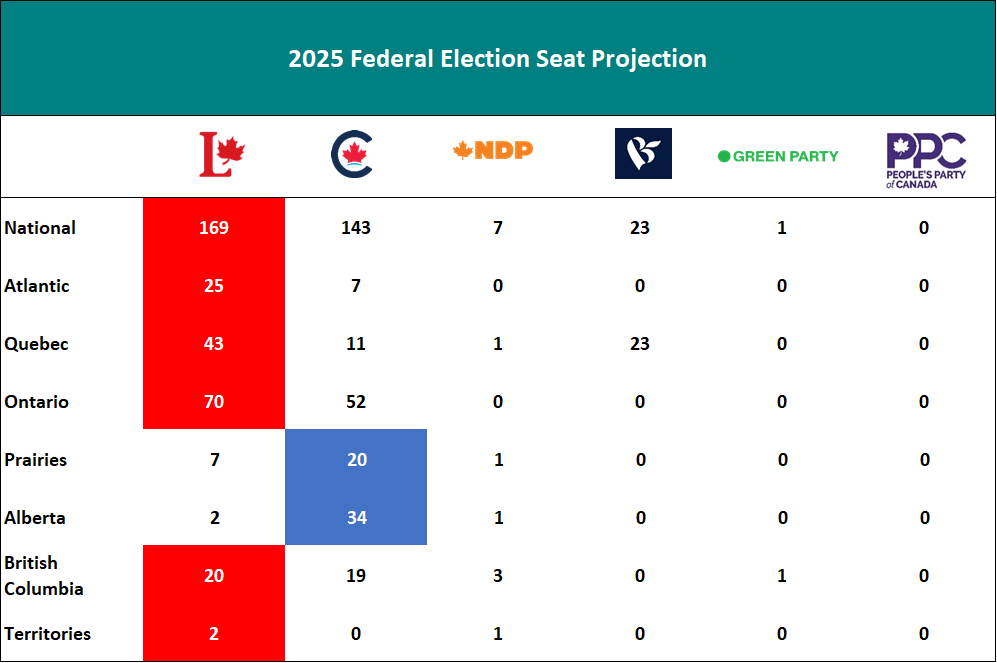The width and height of the screenshot is (997, 663).
Task: Select the Ontario Conservative count 52
Action: [x=356, y=402]
